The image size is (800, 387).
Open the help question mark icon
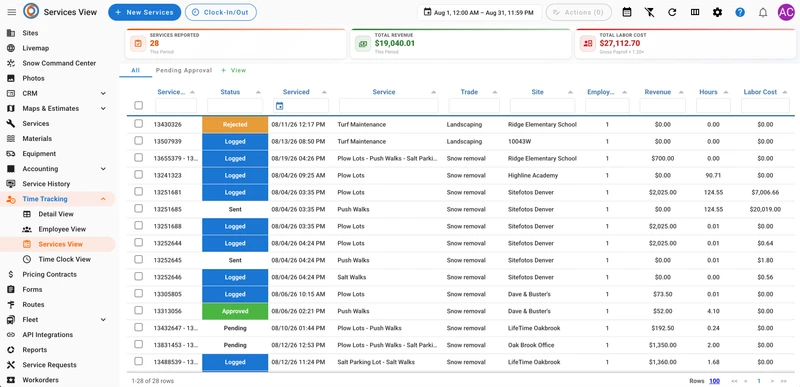pos(740,12)
